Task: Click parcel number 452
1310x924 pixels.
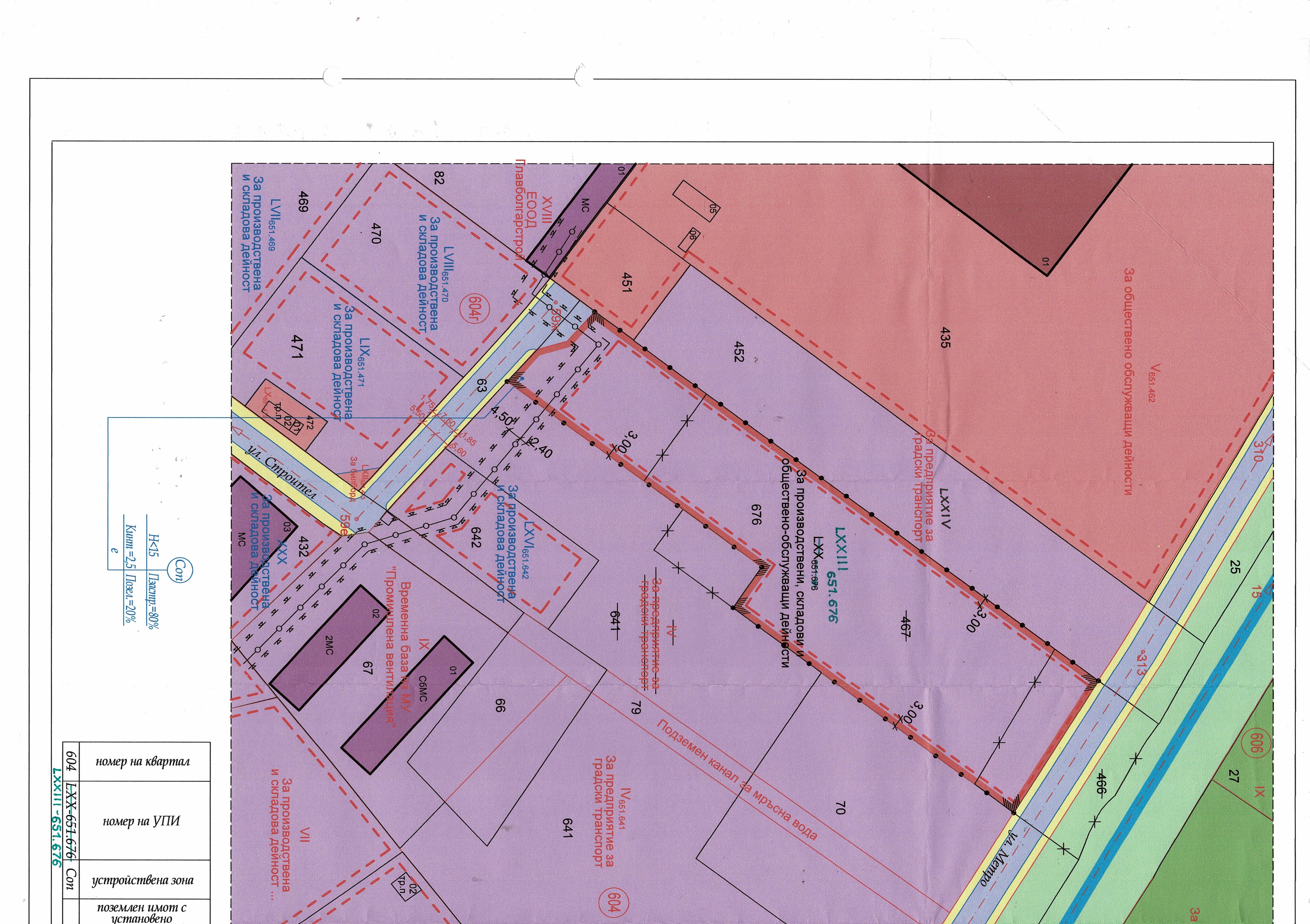Action: click(740, 352)
